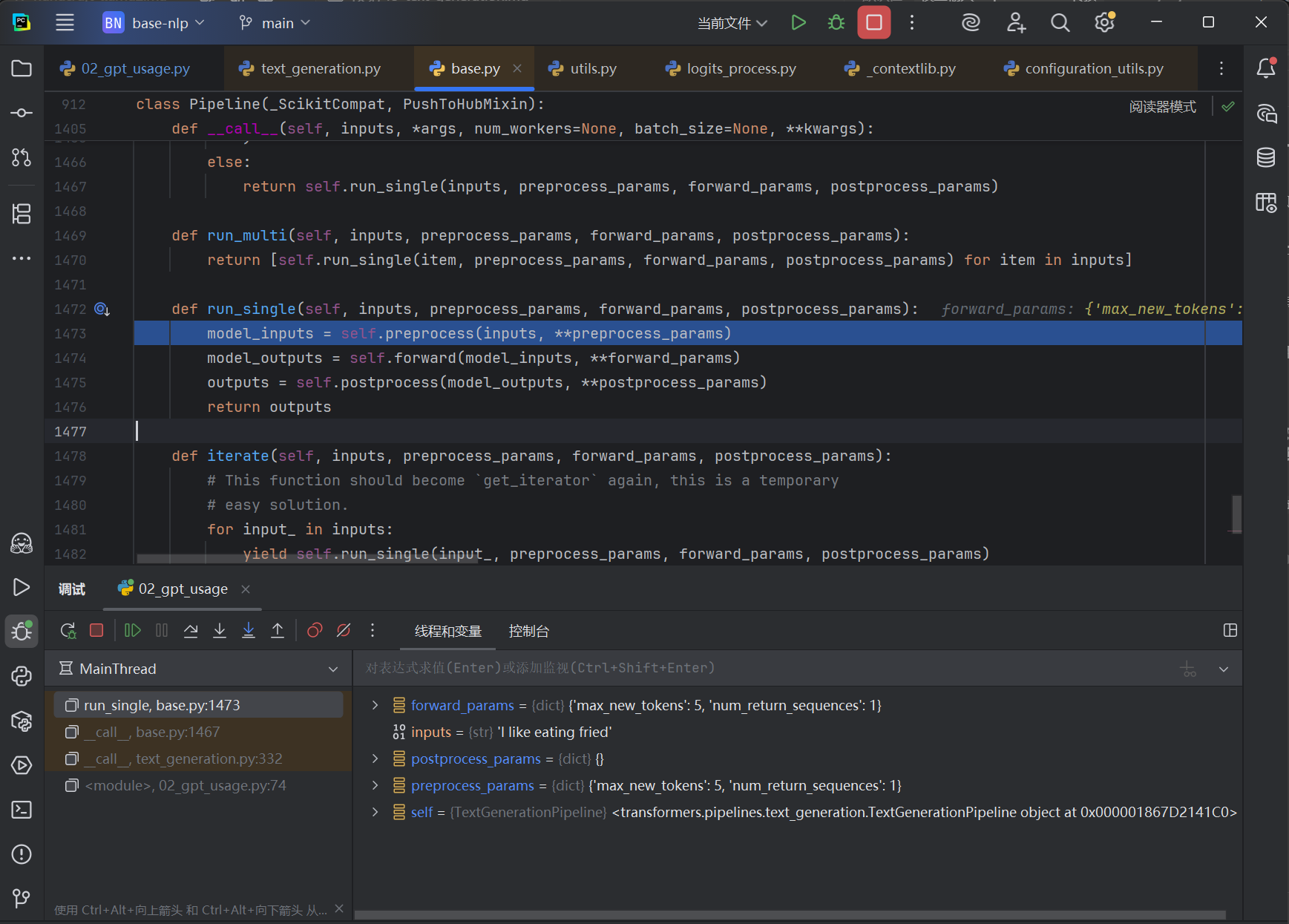Toggle Mute Breakpoints in debug toolbar

click(x=344, y=631)
